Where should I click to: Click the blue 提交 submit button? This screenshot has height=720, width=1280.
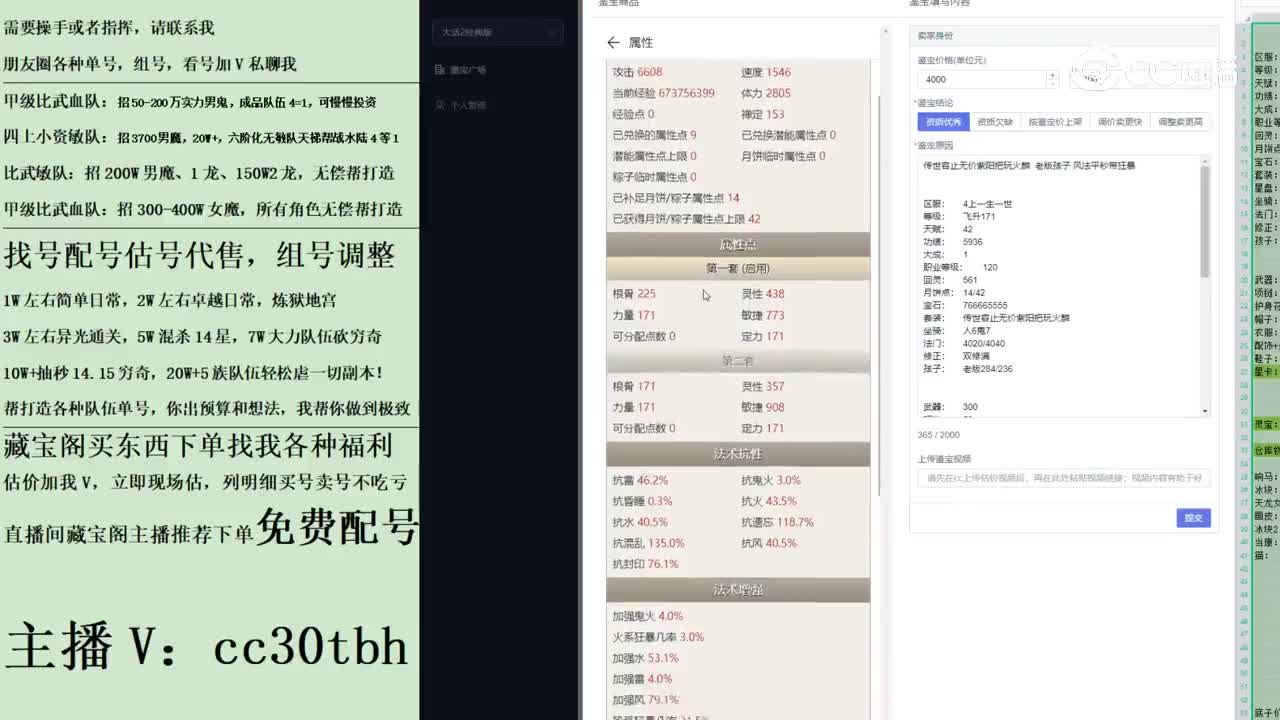[x=1193, y=518]
